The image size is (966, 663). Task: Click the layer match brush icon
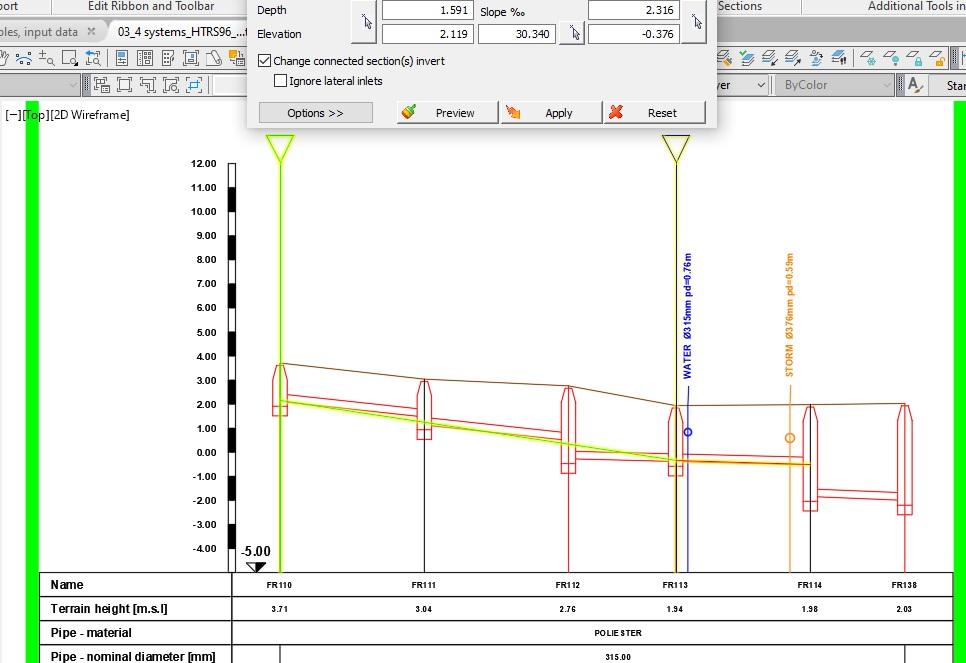click(724, 59)
